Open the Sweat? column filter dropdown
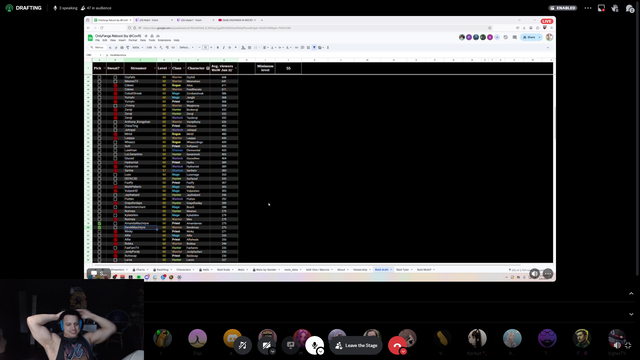 [122, 68]
